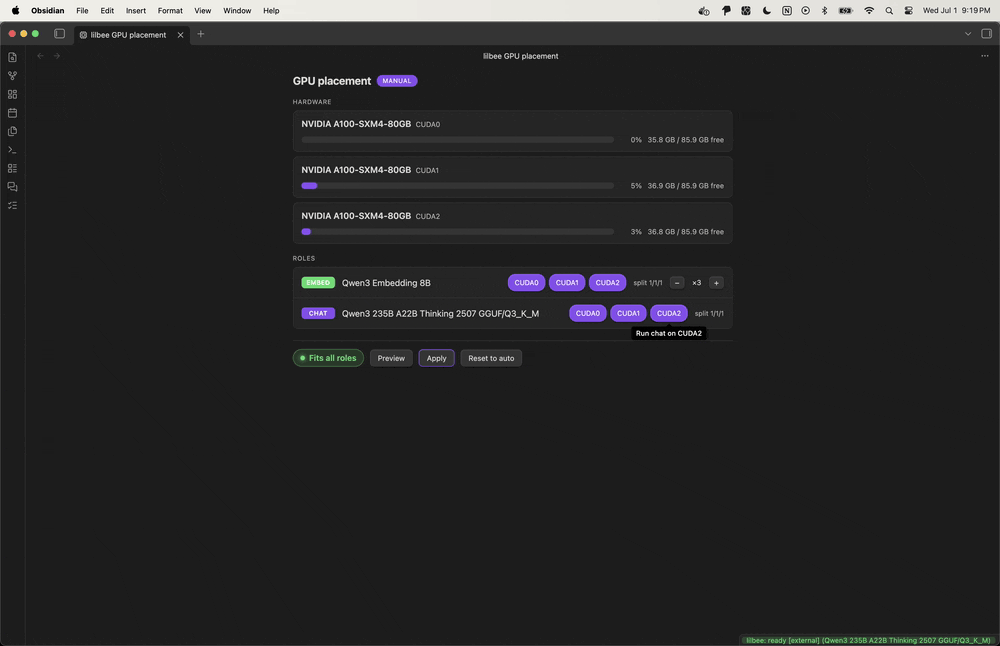This screenshot has height=646, width=1000.
Task: Click the Apply button
Action: coord(436,358)
